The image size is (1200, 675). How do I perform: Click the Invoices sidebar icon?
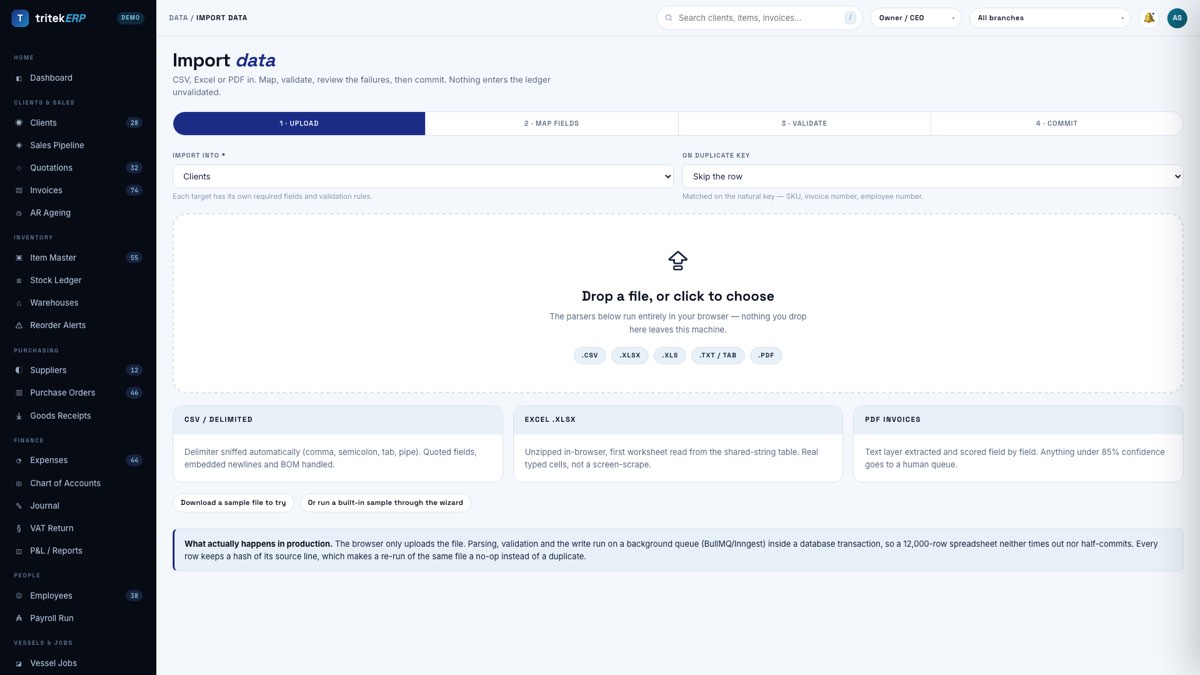coord(19,190)
